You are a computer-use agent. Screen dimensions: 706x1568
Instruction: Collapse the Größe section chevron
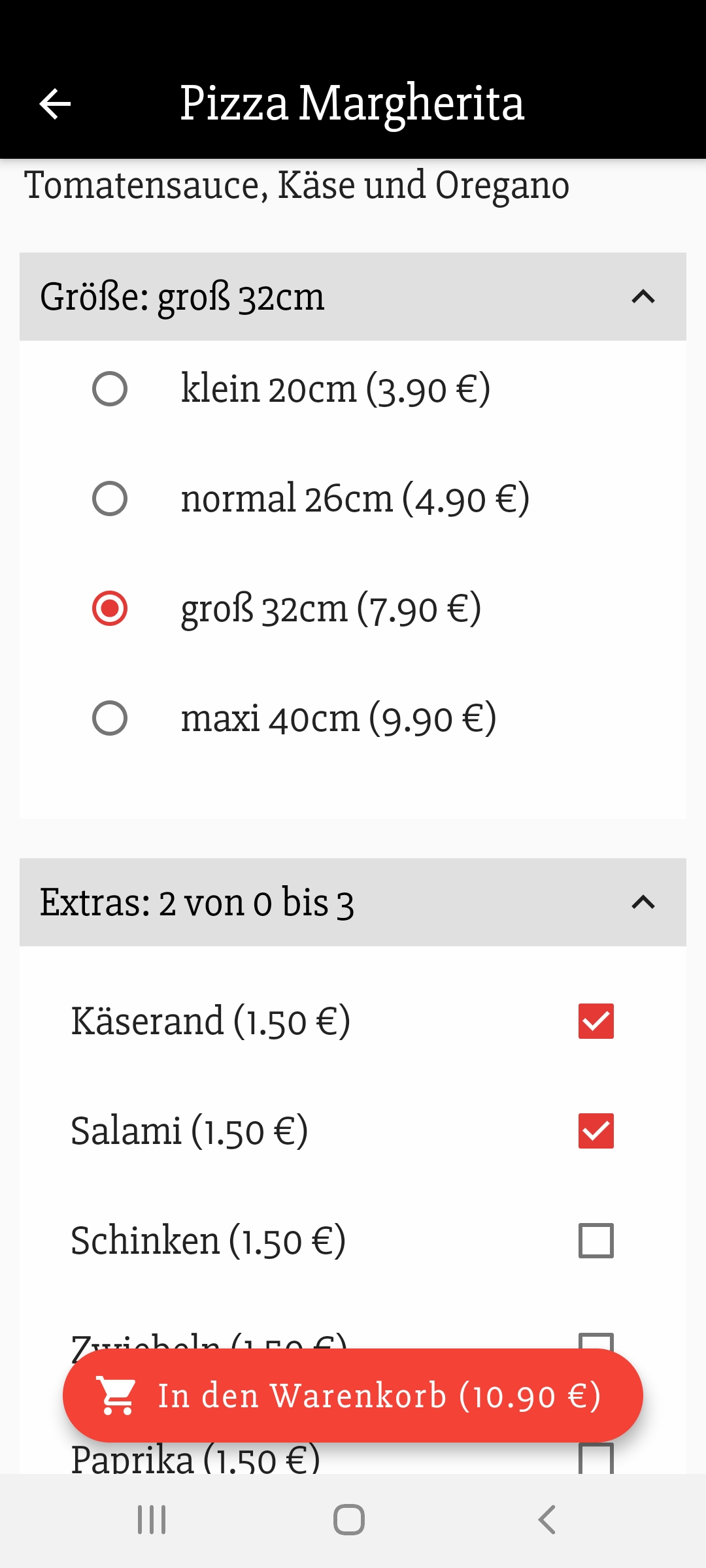[x=643, y=297]
